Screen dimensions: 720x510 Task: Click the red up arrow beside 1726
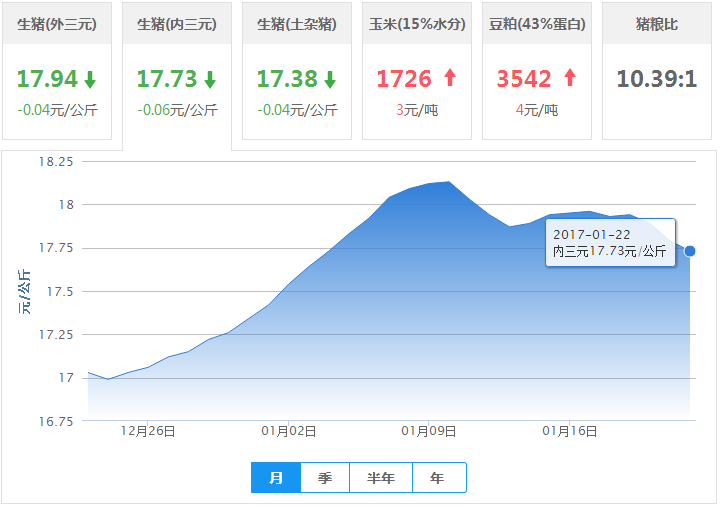tap(450, 78)
